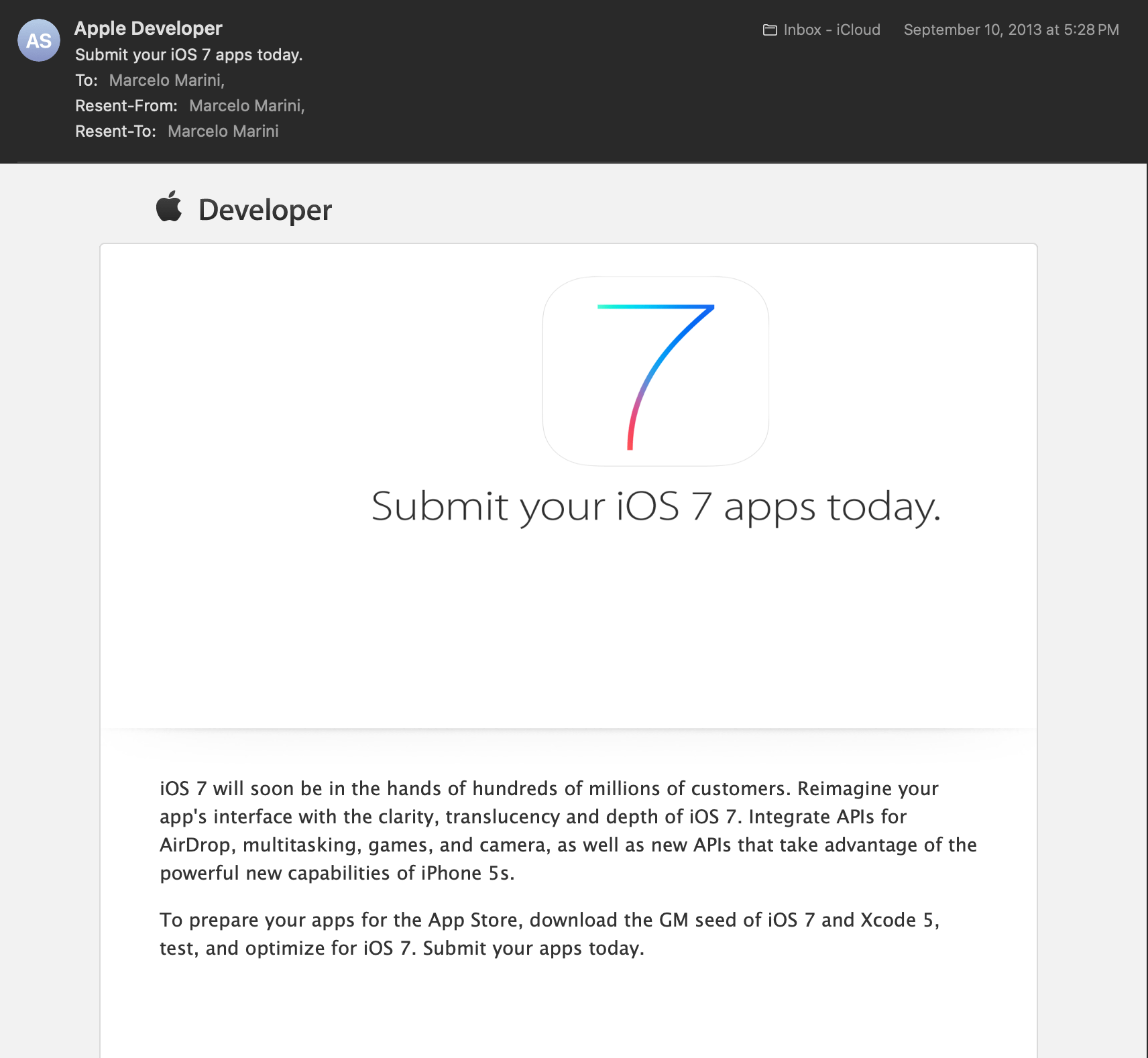Click the paragraph starting 'iOS 7 will soon'
Image resolution: width=1148 pixels, height=1058 pixels.
click(569, 831)
